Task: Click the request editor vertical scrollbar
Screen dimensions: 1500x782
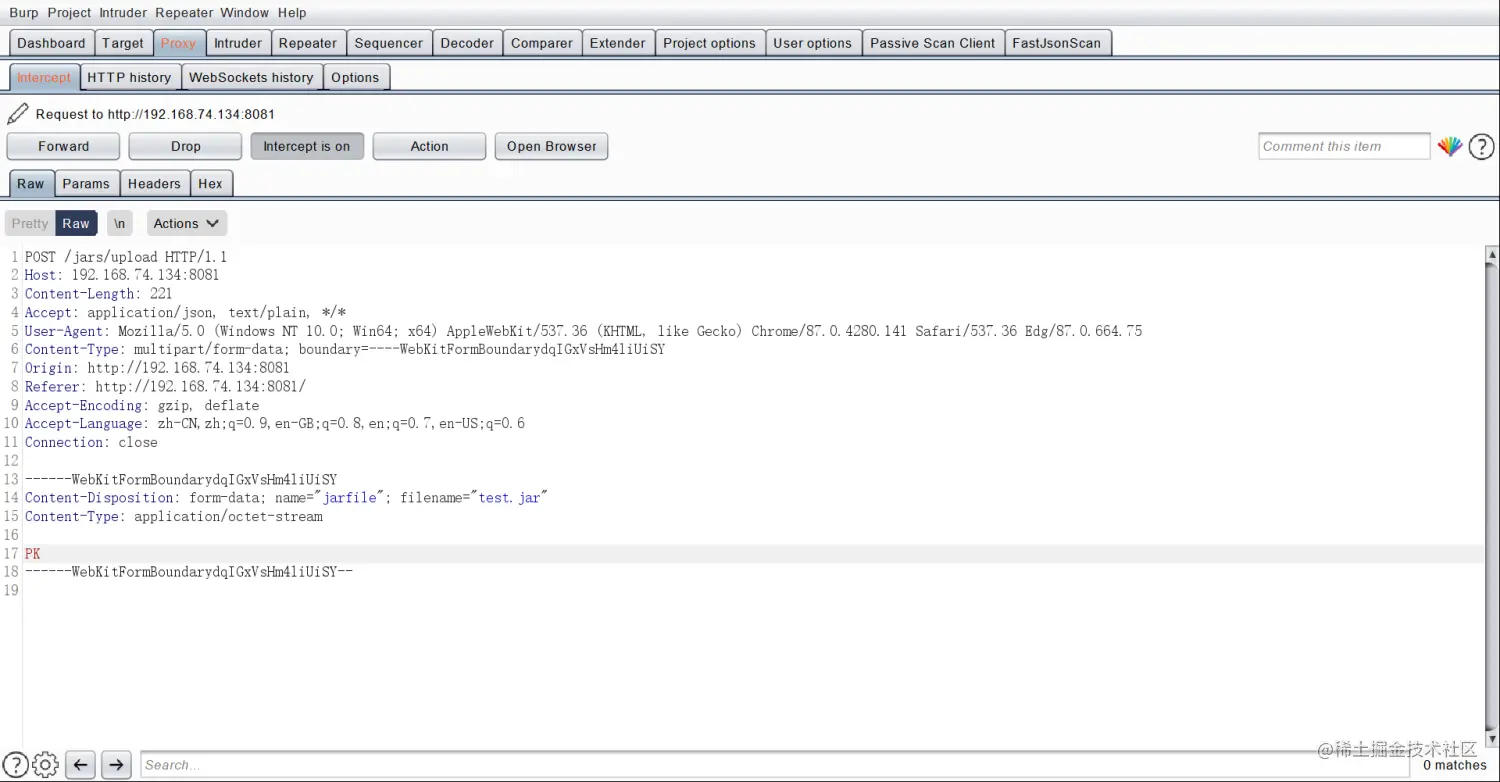Action: (x=1492, y=497)
